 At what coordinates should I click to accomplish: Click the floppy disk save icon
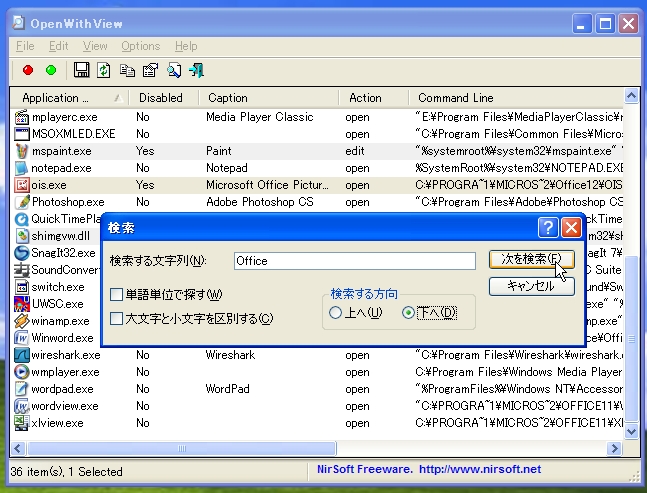[81, 70]
